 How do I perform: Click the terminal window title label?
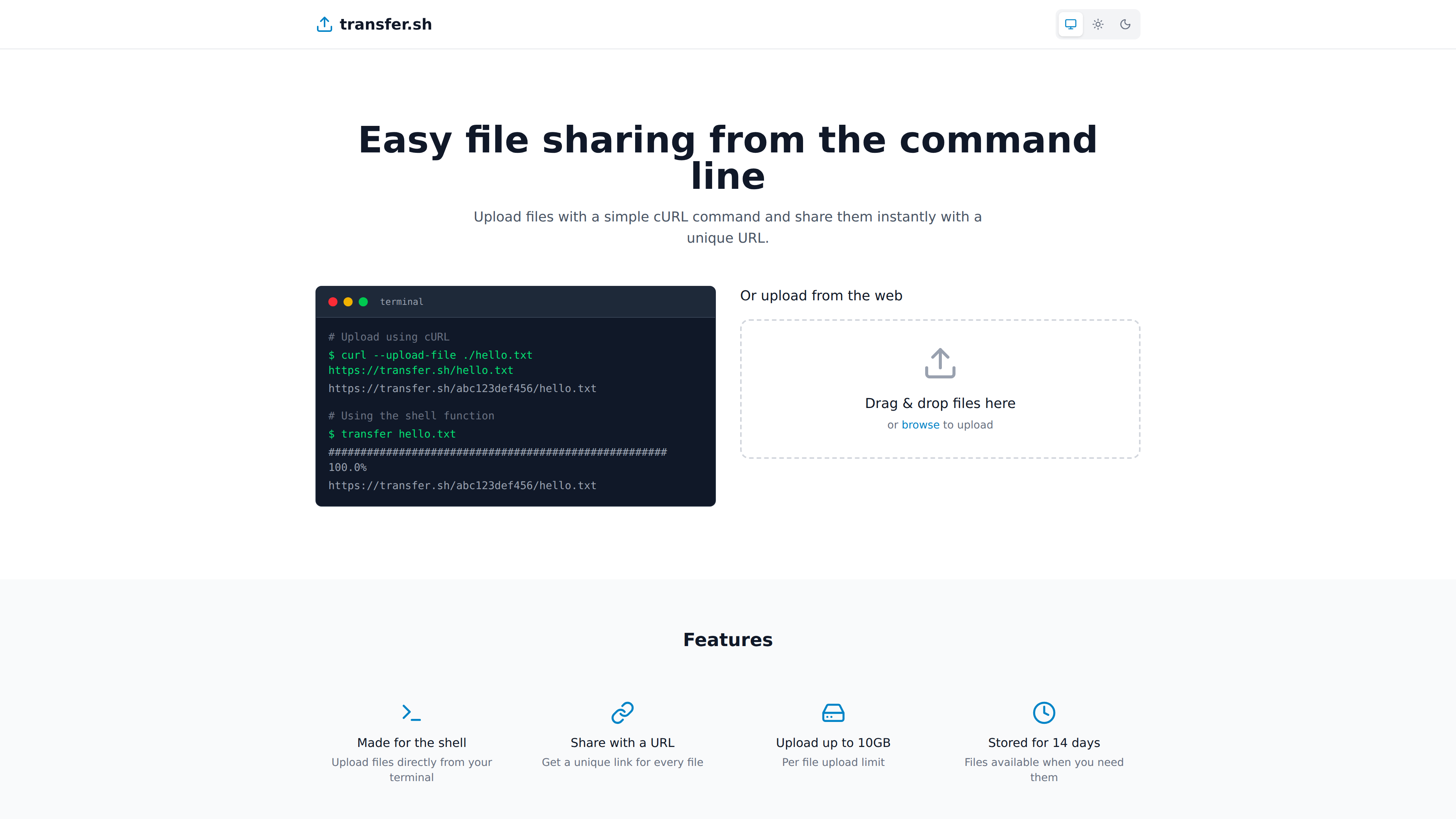401,302
